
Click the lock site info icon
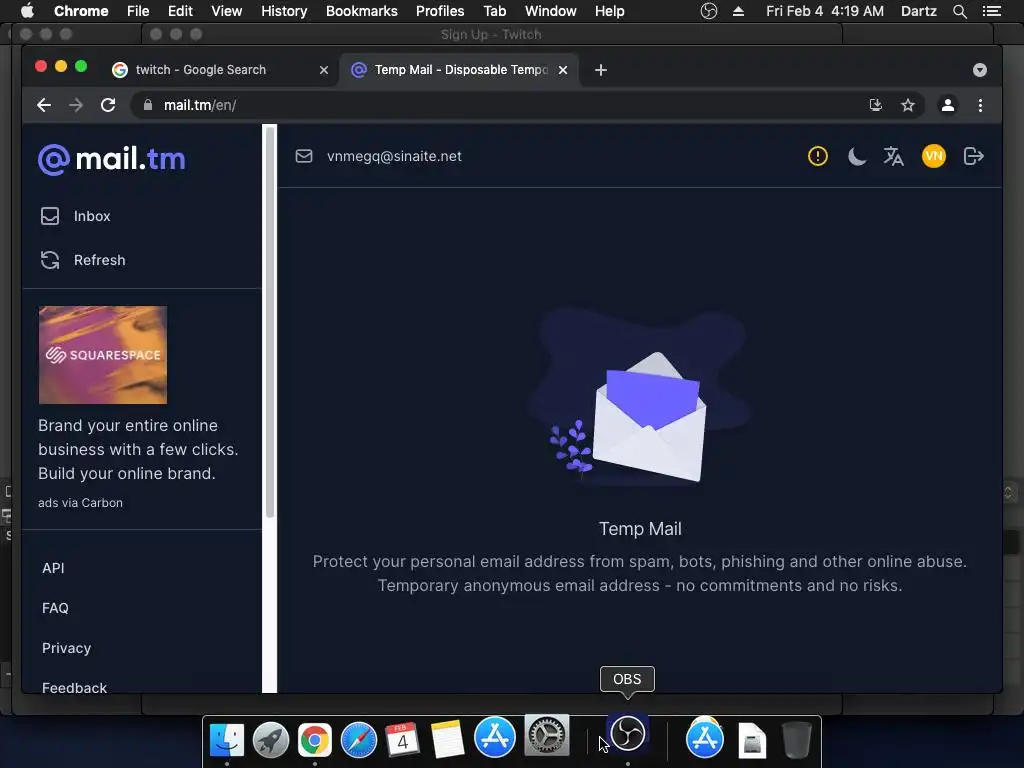click(x=148, y=105)
